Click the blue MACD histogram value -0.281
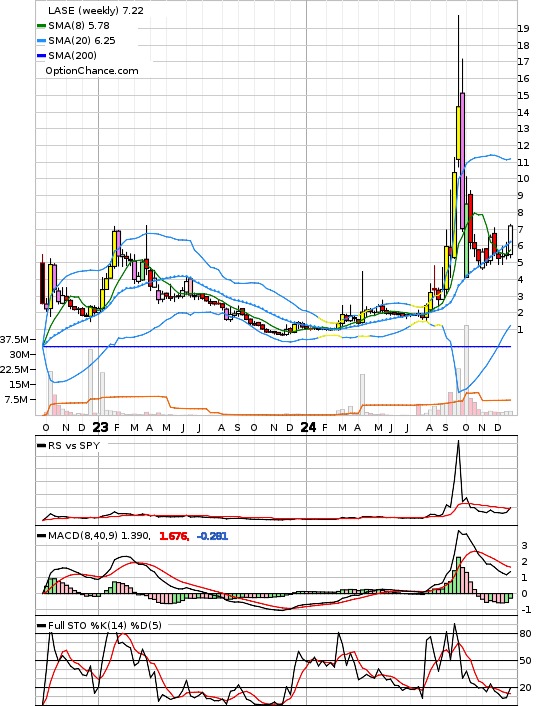The height and width of the screenshot is (706, 558). pos(213,536)
